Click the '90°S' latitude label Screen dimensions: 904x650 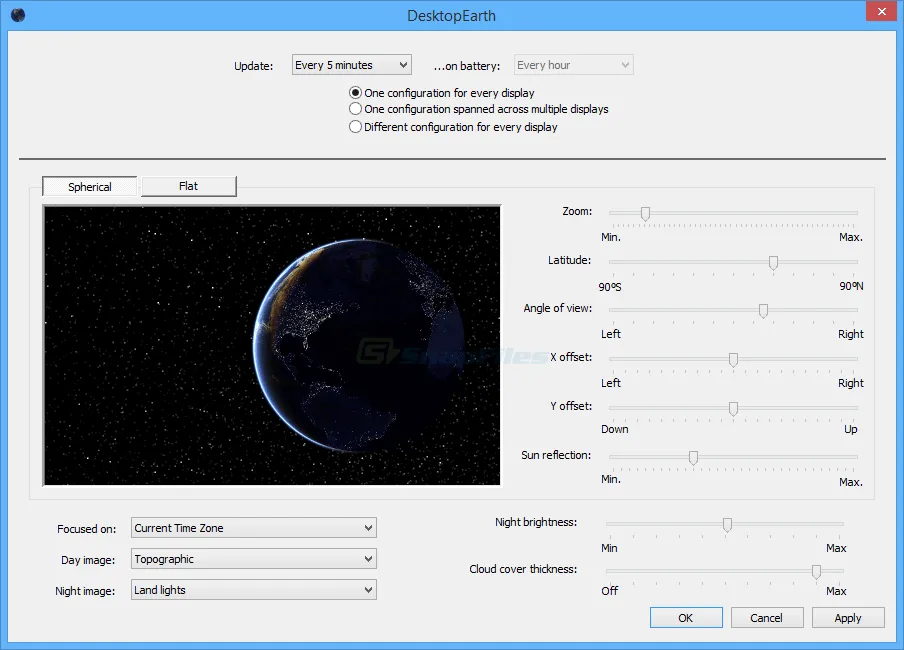pos(610,287)
